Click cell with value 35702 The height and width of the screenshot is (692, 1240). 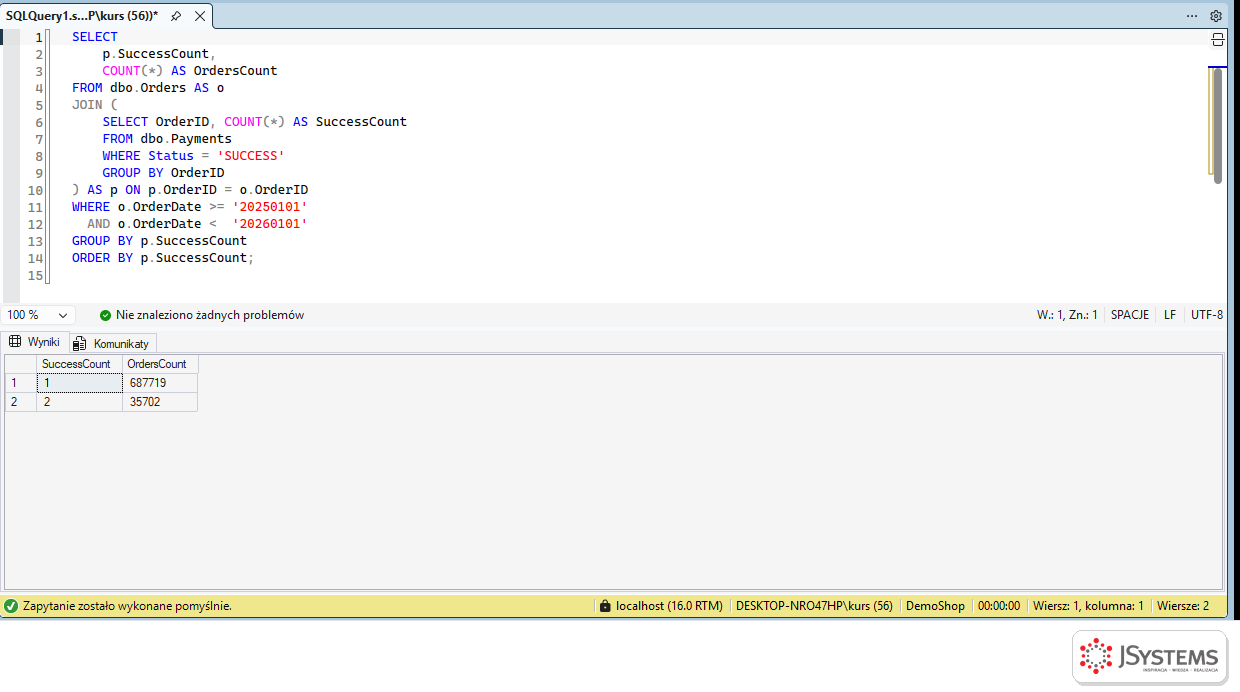[x=160, y=402]
